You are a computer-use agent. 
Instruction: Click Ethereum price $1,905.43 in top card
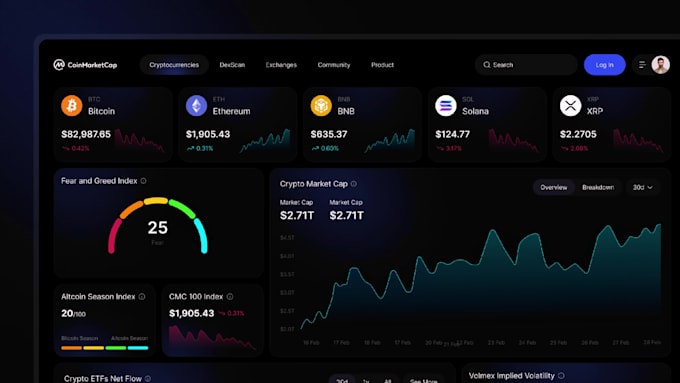coord(208,134)
